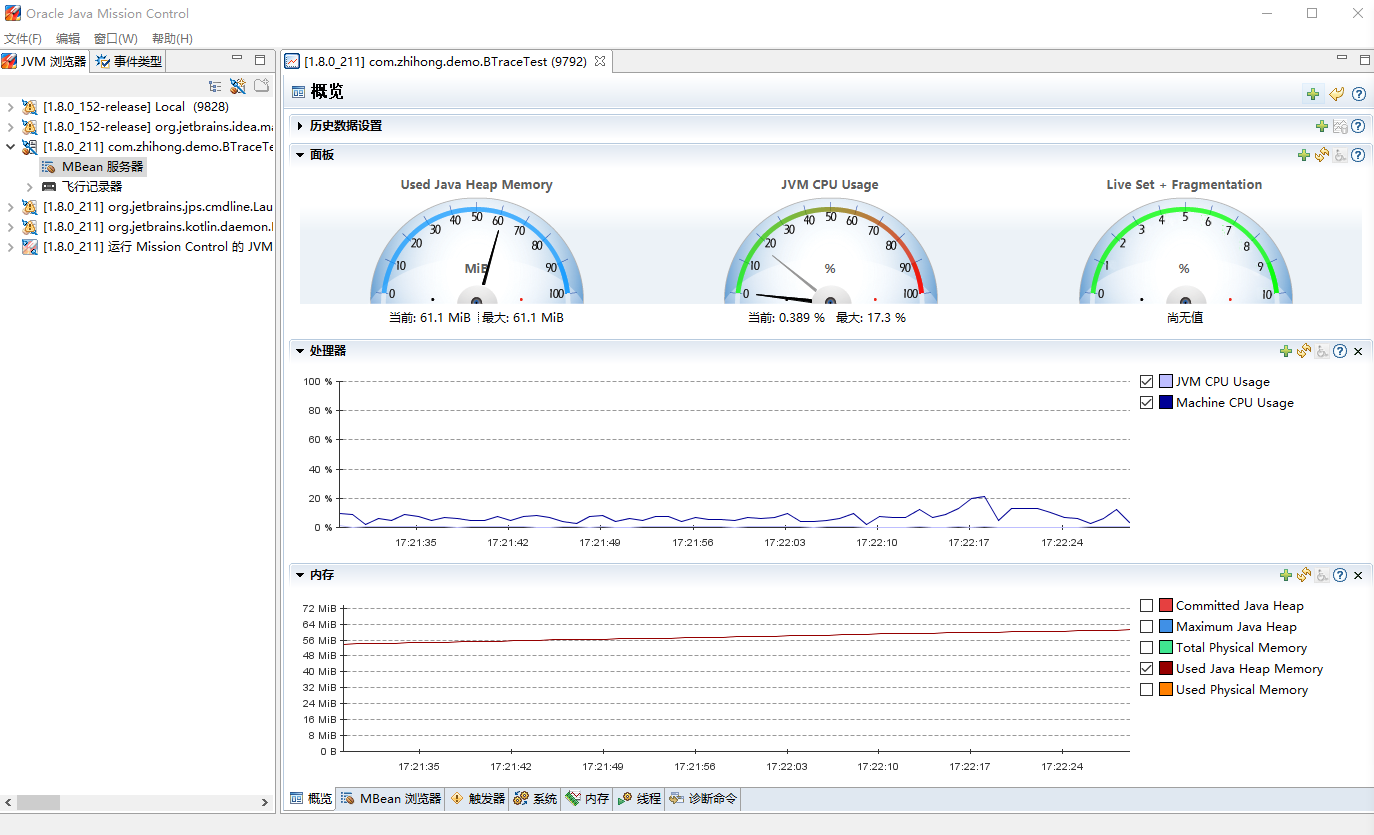Close the BTraceTest (9792) editor tab
The width and height of the screenshot is (1374, 835).
pos(600,61)
